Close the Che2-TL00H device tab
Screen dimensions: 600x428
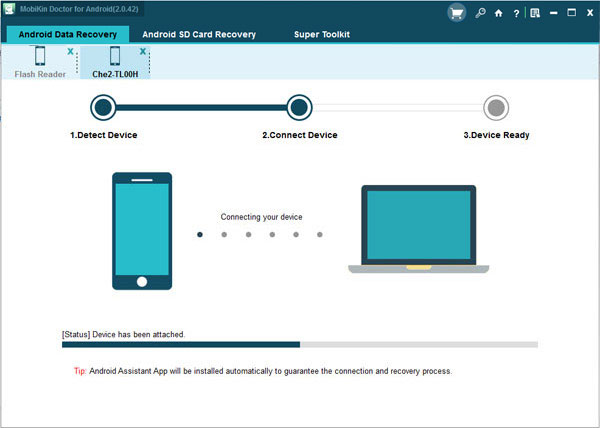pyautogui.click(x=143, y=51)
